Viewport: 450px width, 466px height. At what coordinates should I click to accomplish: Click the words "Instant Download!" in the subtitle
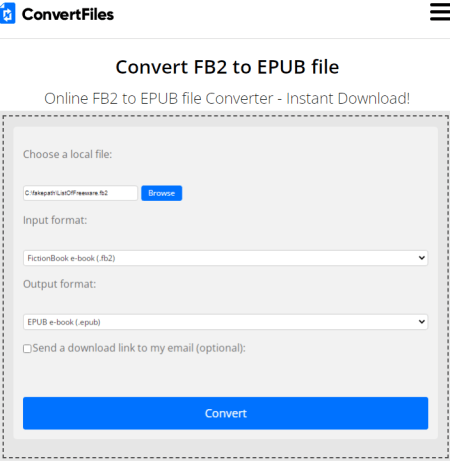tap(348, 99)
